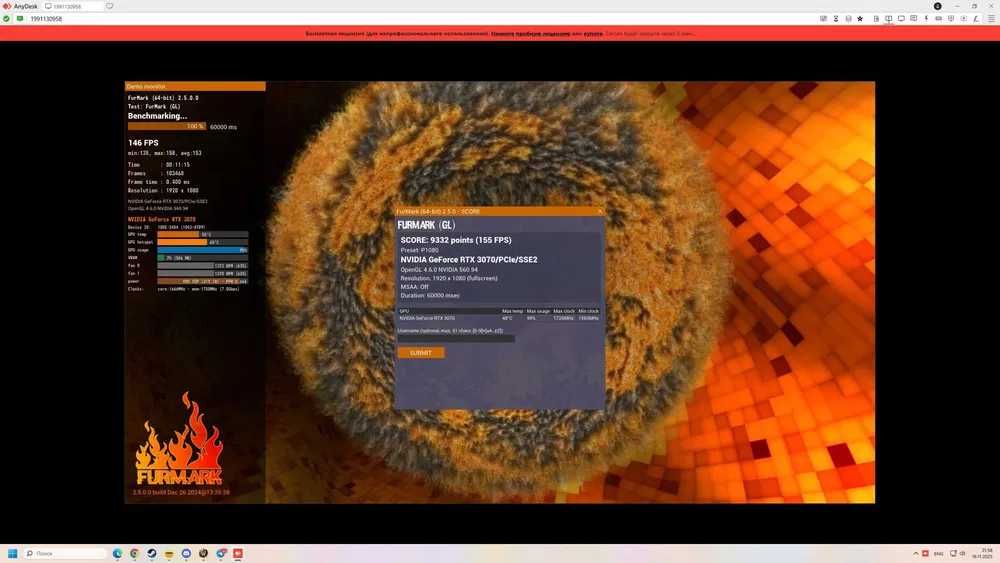The width and height of the screenshot is (1000, 563).
Task: Open Steam from taskbar
Action: coord(152,553)
